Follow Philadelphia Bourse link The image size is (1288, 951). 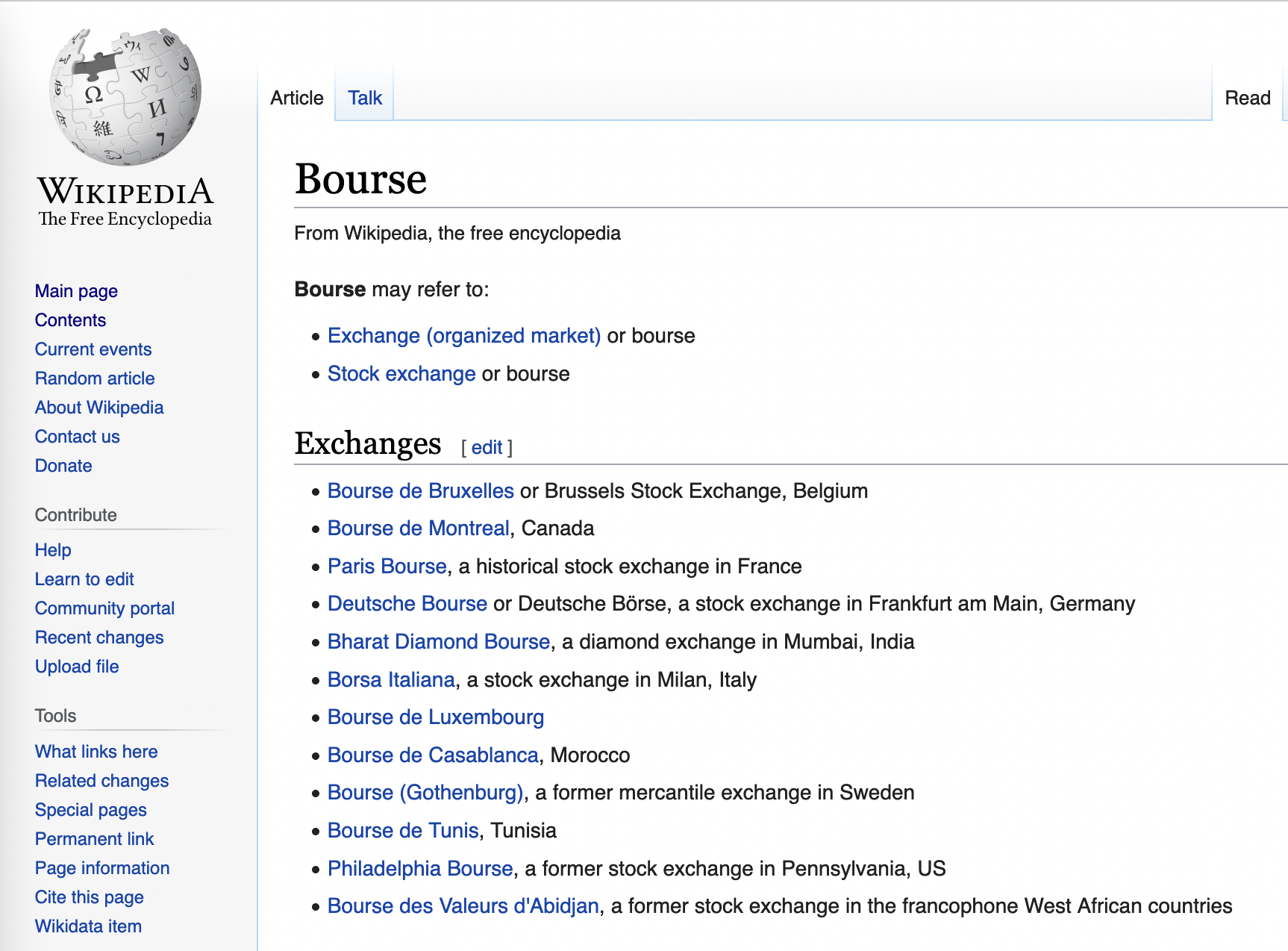coord(420,869)
